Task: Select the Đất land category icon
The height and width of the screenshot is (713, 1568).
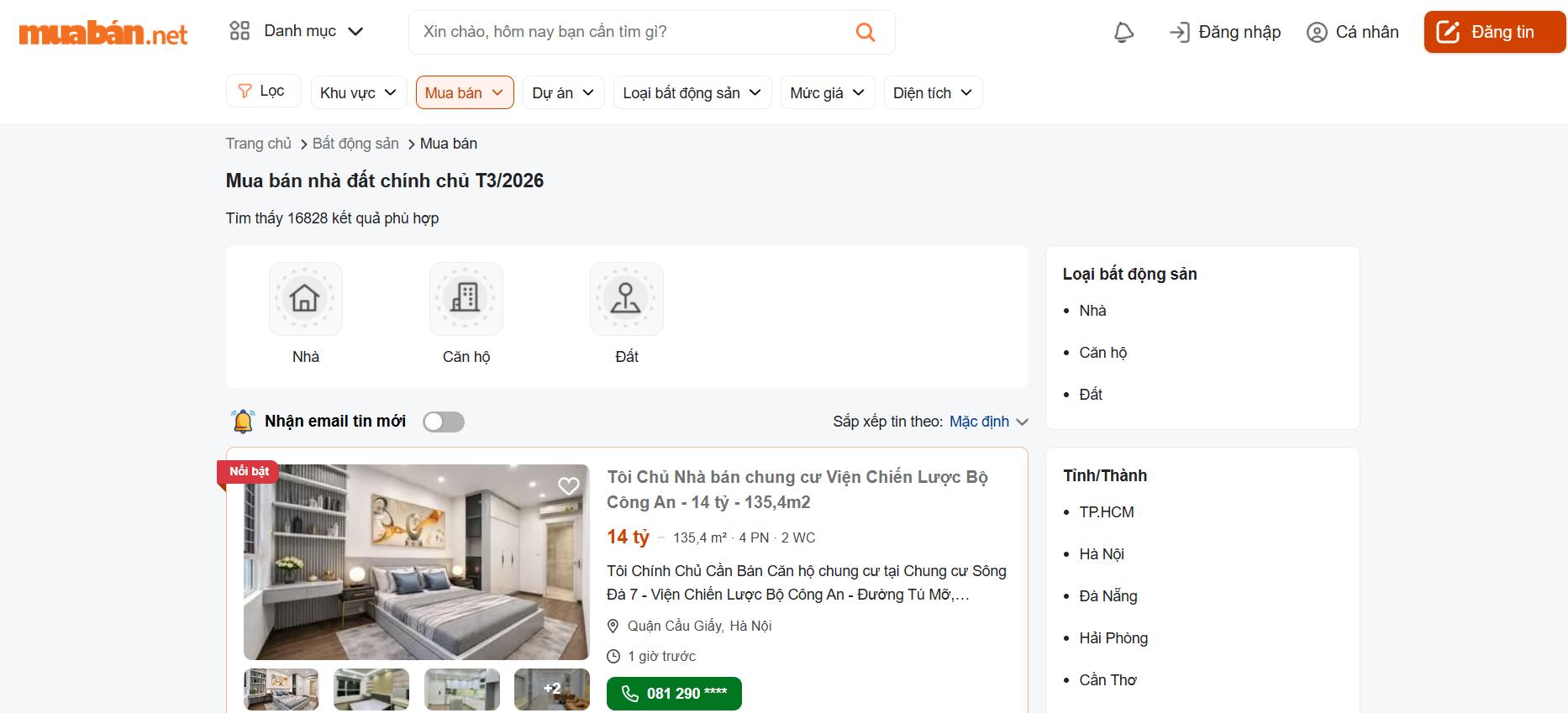Action: click(x=626, y=298)
